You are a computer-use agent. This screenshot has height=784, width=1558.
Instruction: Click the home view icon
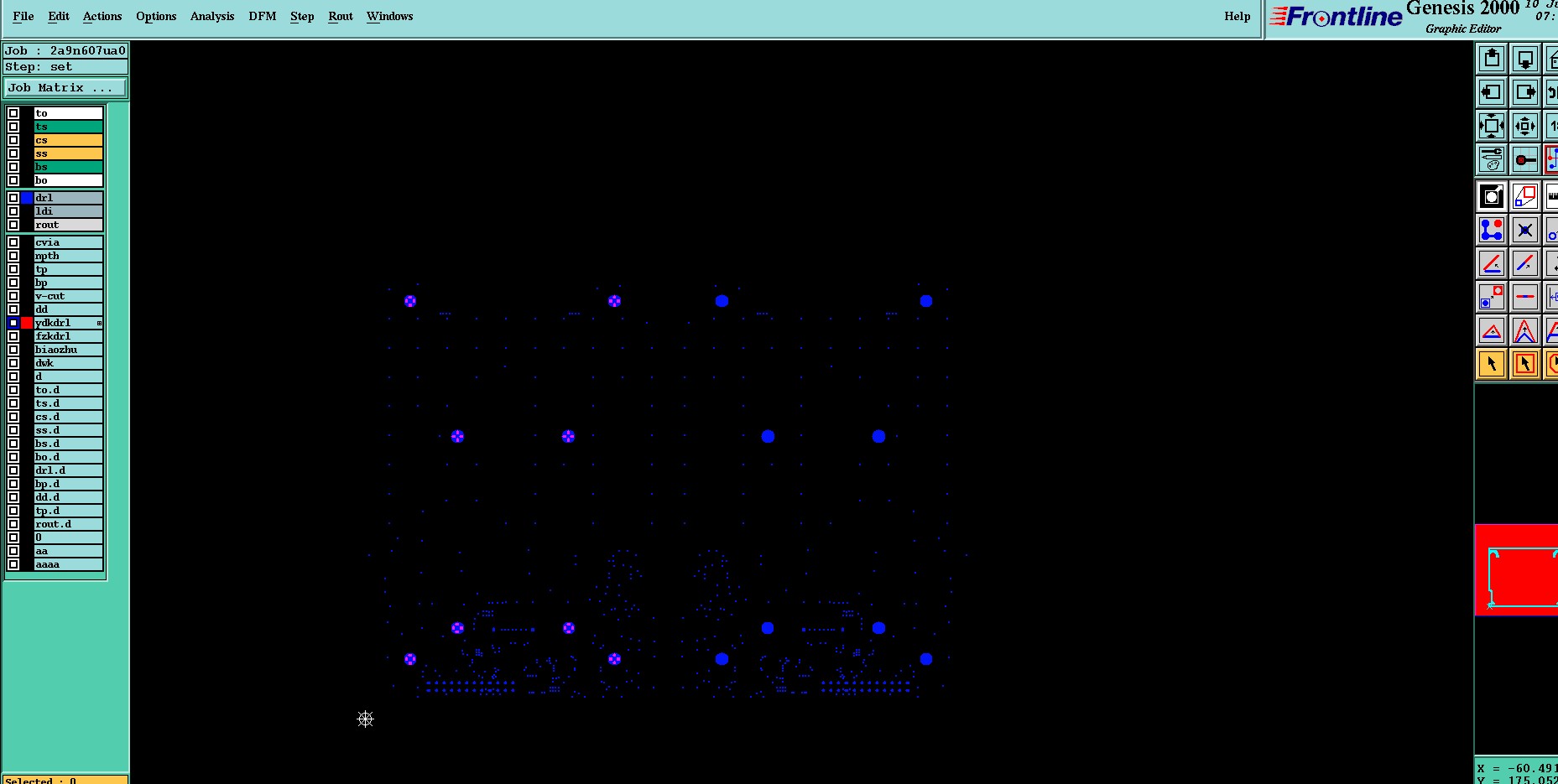point(1551,59)
